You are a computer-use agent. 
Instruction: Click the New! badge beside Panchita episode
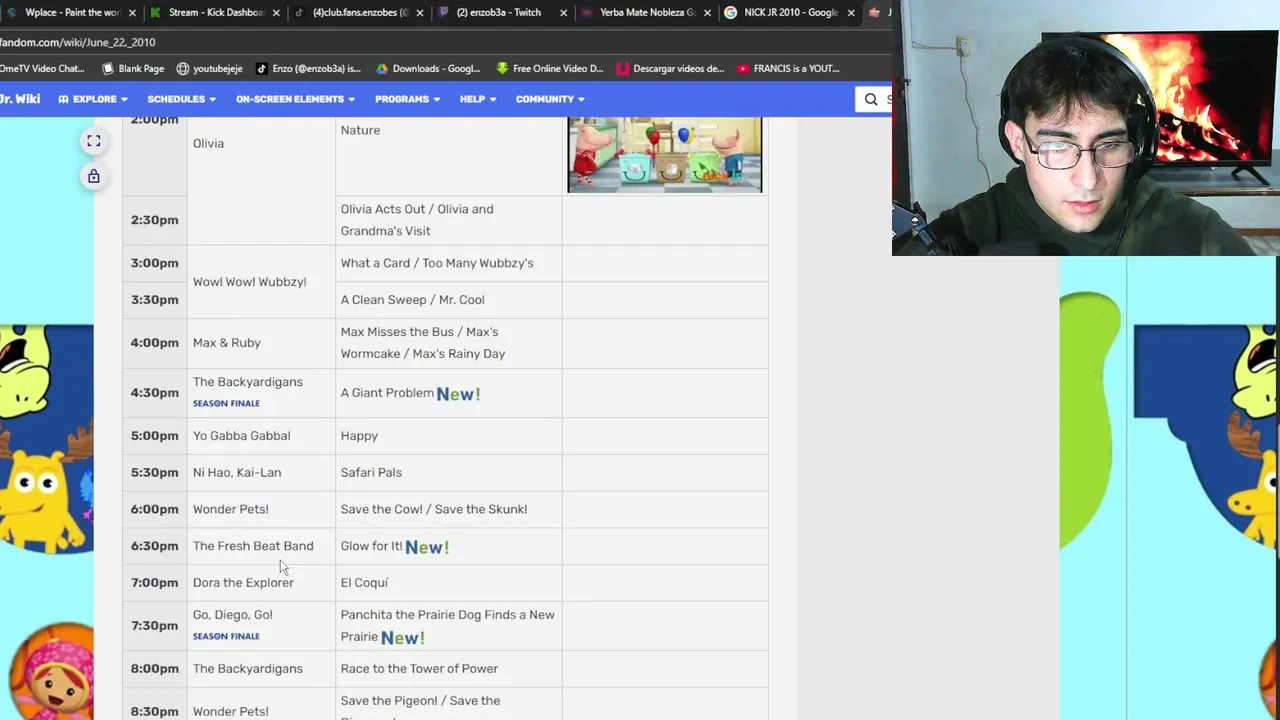403,638
